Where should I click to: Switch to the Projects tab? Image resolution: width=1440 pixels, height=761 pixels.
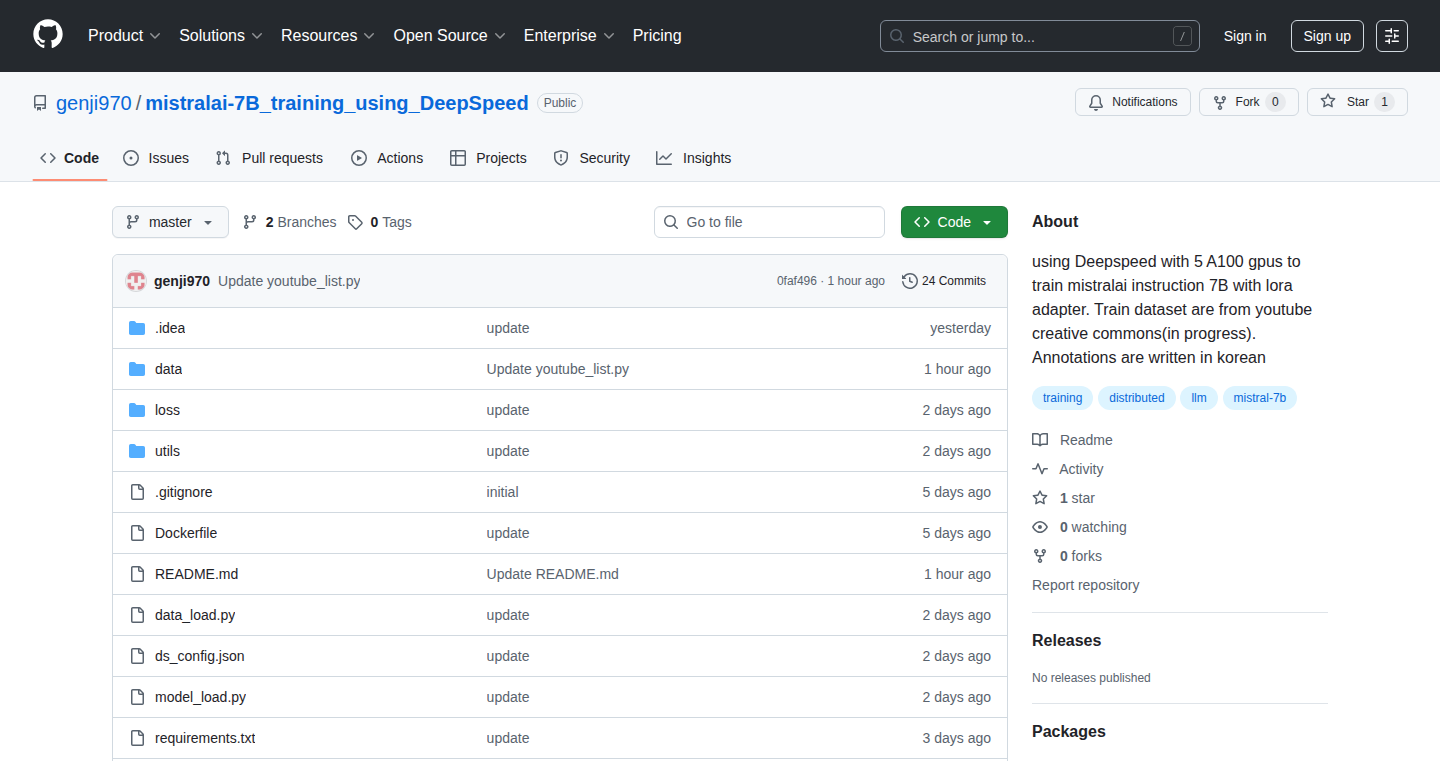click(x=488, y=158)
